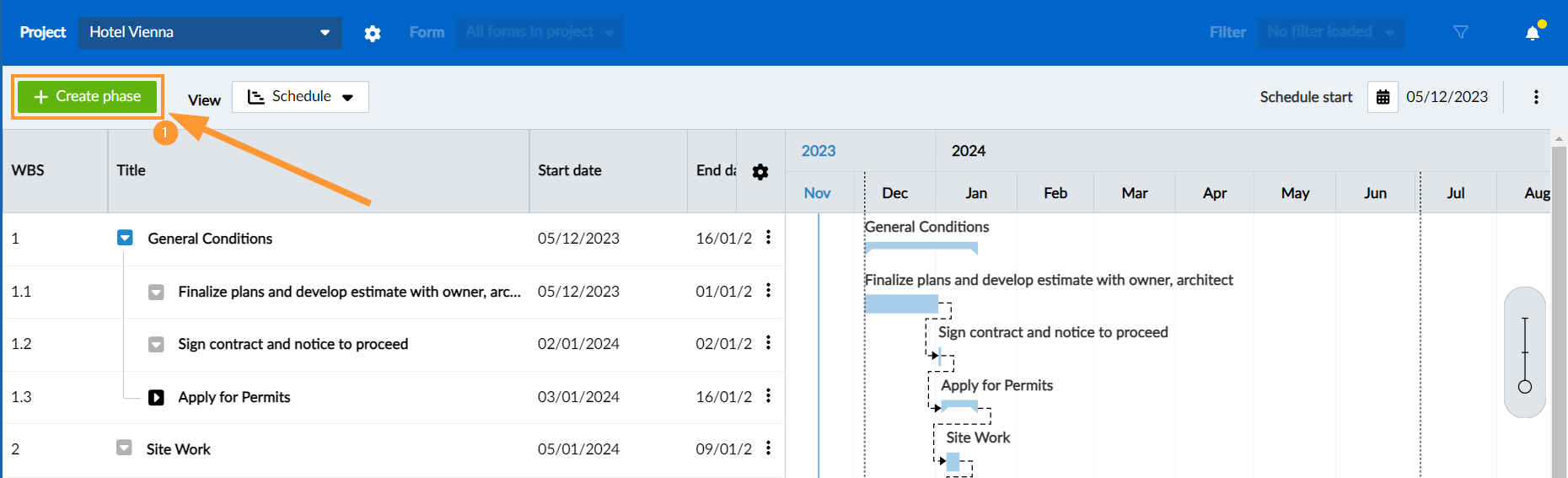Sort by the Start date column header
This screenshot has width=1568, height=478.
tap(570, 170)
